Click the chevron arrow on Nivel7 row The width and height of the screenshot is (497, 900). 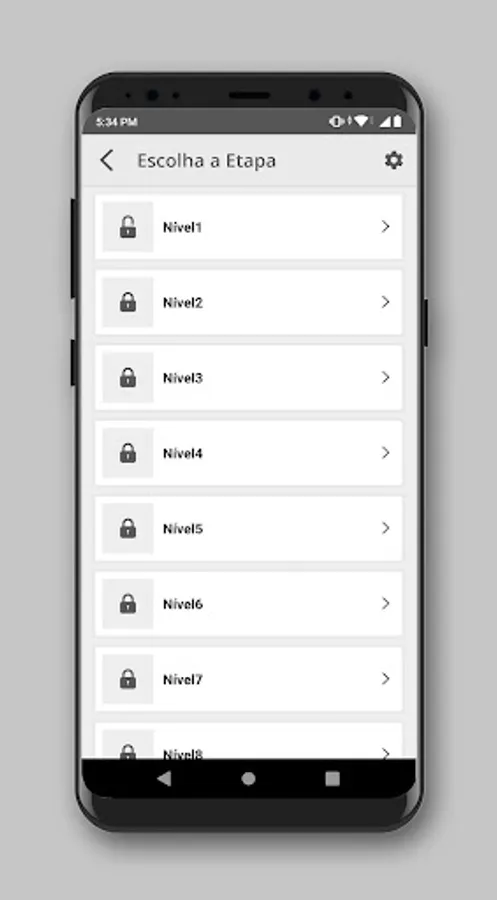386,679
